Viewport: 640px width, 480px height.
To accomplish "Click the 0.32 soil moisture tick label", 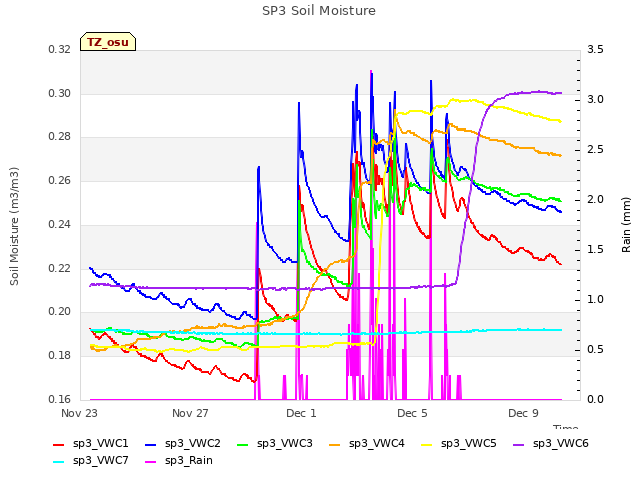I will pyautogui.click(x=60, y=50).
